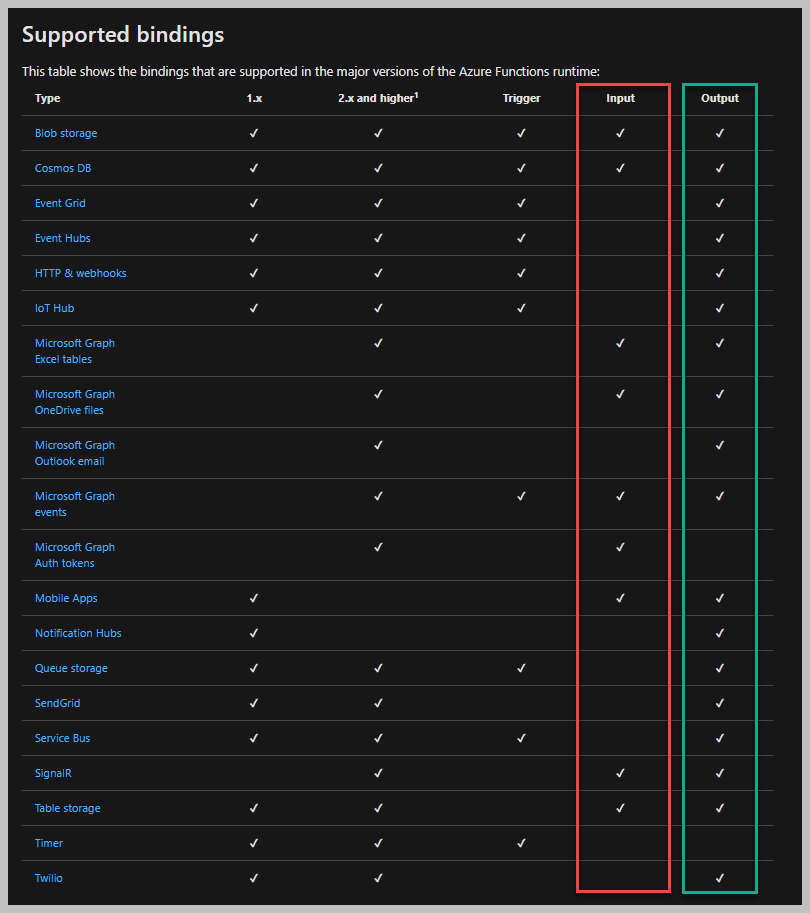Viewport: 810px width, 913px height.
Task: Open the Twilio binding link
Action: (x=48, y=878)
